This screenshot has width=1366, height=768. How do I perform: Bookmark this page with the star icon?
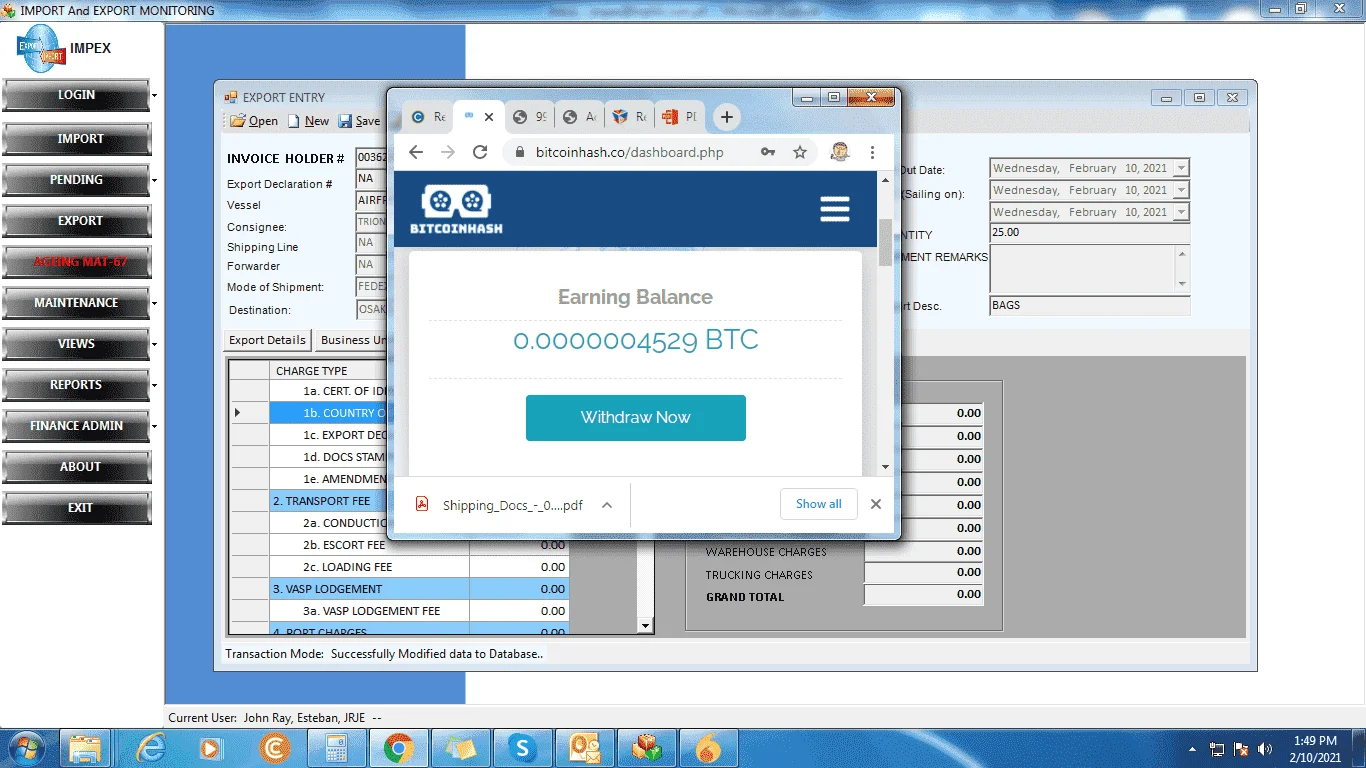point(800,152)
